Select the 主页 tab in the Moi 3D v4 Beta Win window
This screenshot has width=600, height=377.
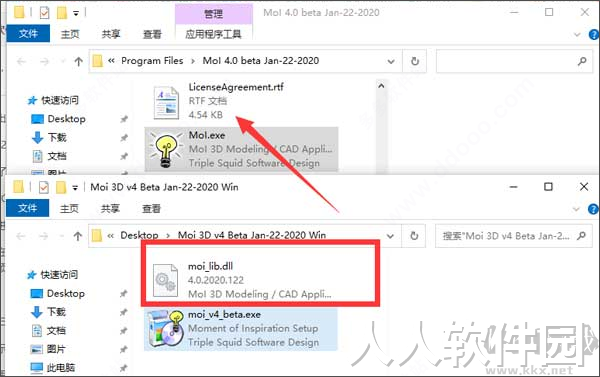69,209
